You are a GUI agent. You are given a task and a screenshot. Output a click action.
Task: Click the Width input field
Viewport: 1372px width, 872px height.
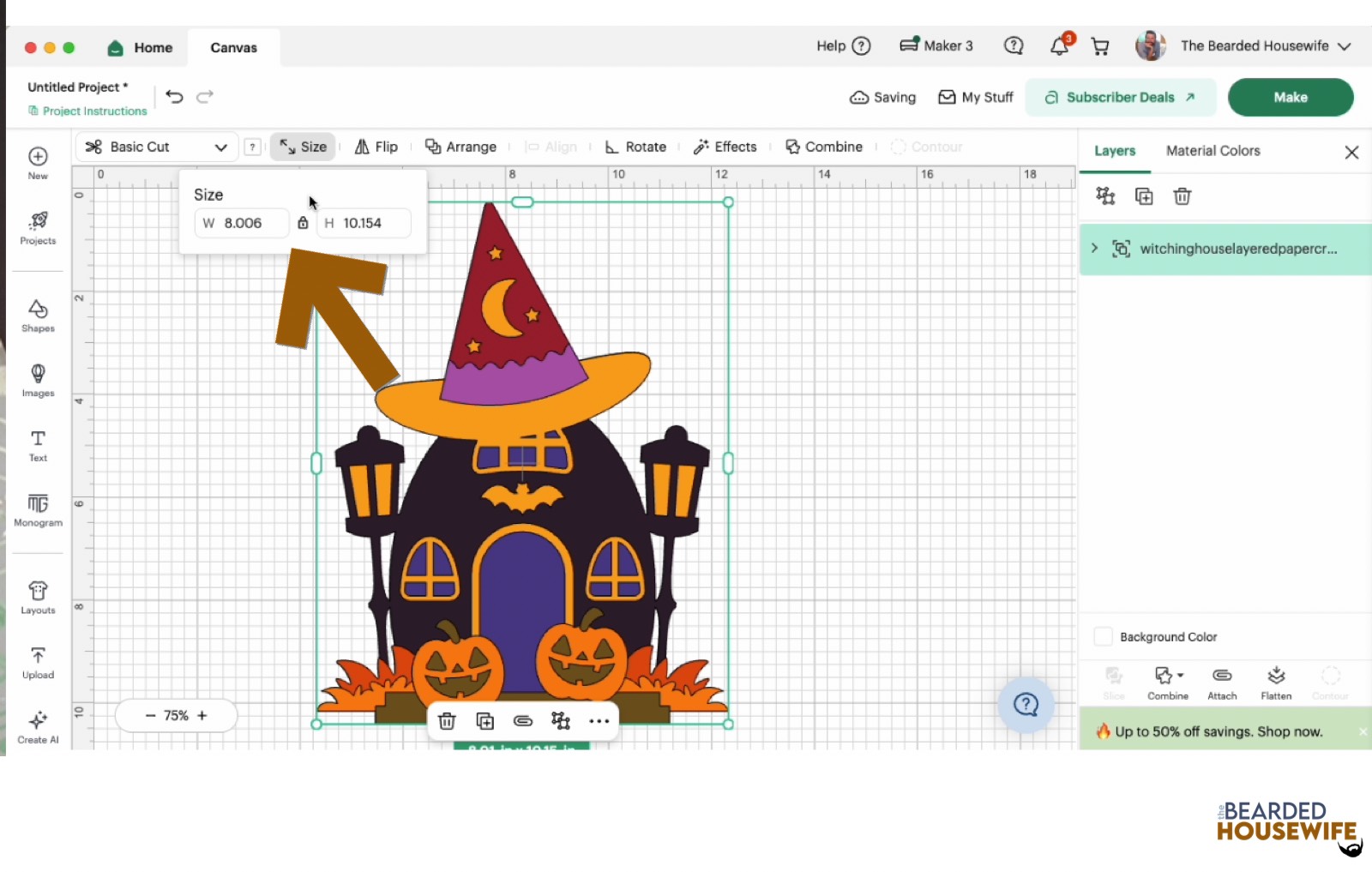click(x=242, y=223)
